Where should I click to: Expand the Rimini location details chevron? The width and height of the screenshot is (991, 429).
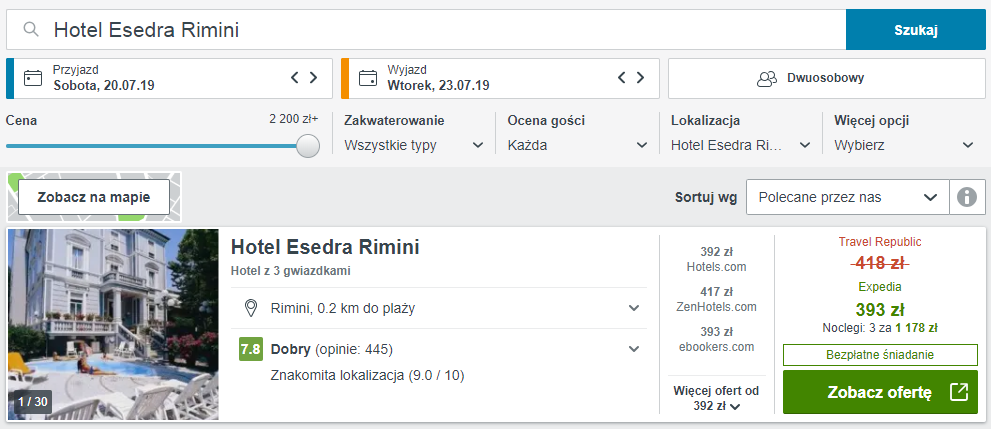(634, 308)
